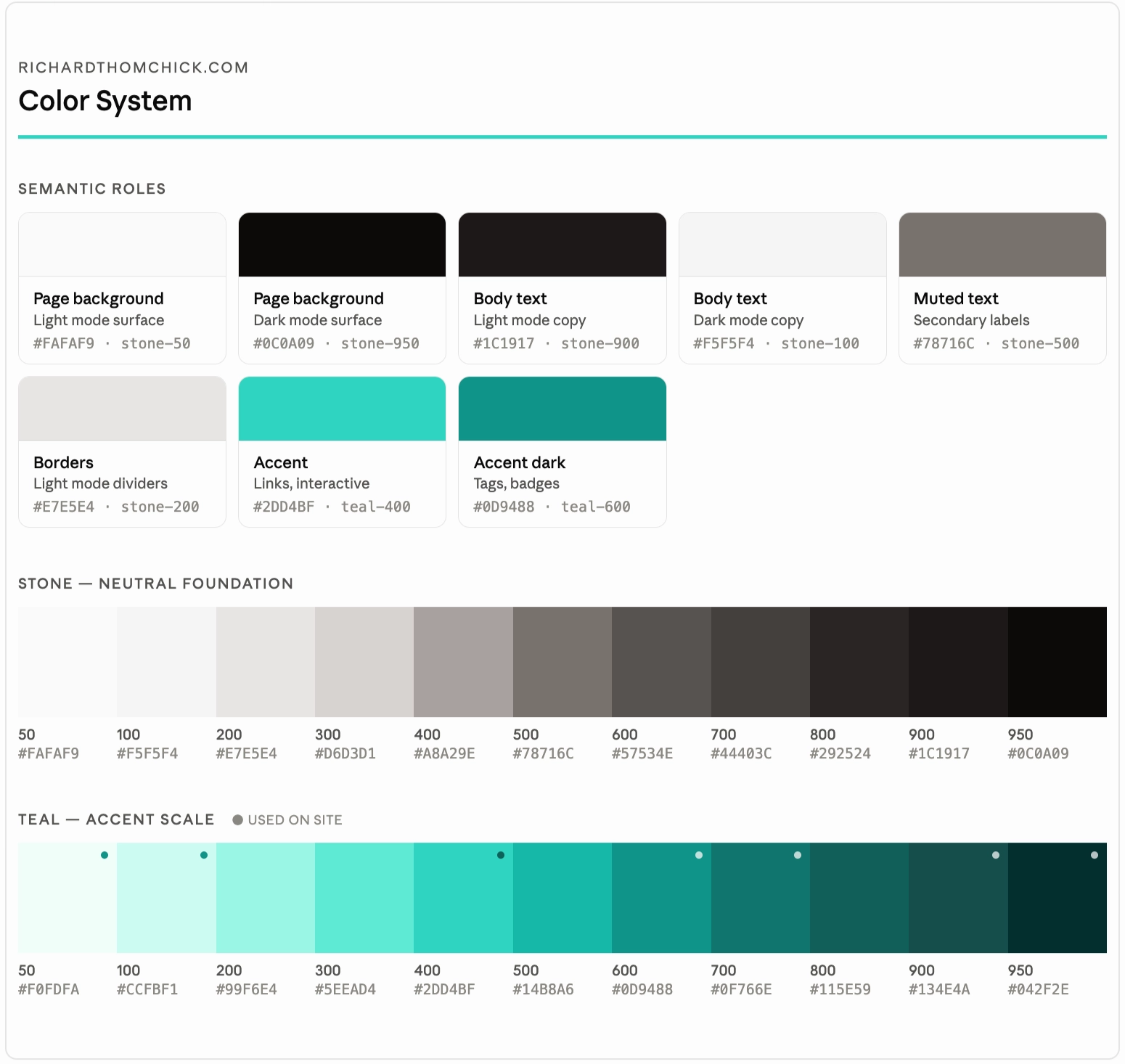Click the teal scale hex #F0FDFA
The height and width of the screenshot is (1064, 1125).
pos(49,989)
